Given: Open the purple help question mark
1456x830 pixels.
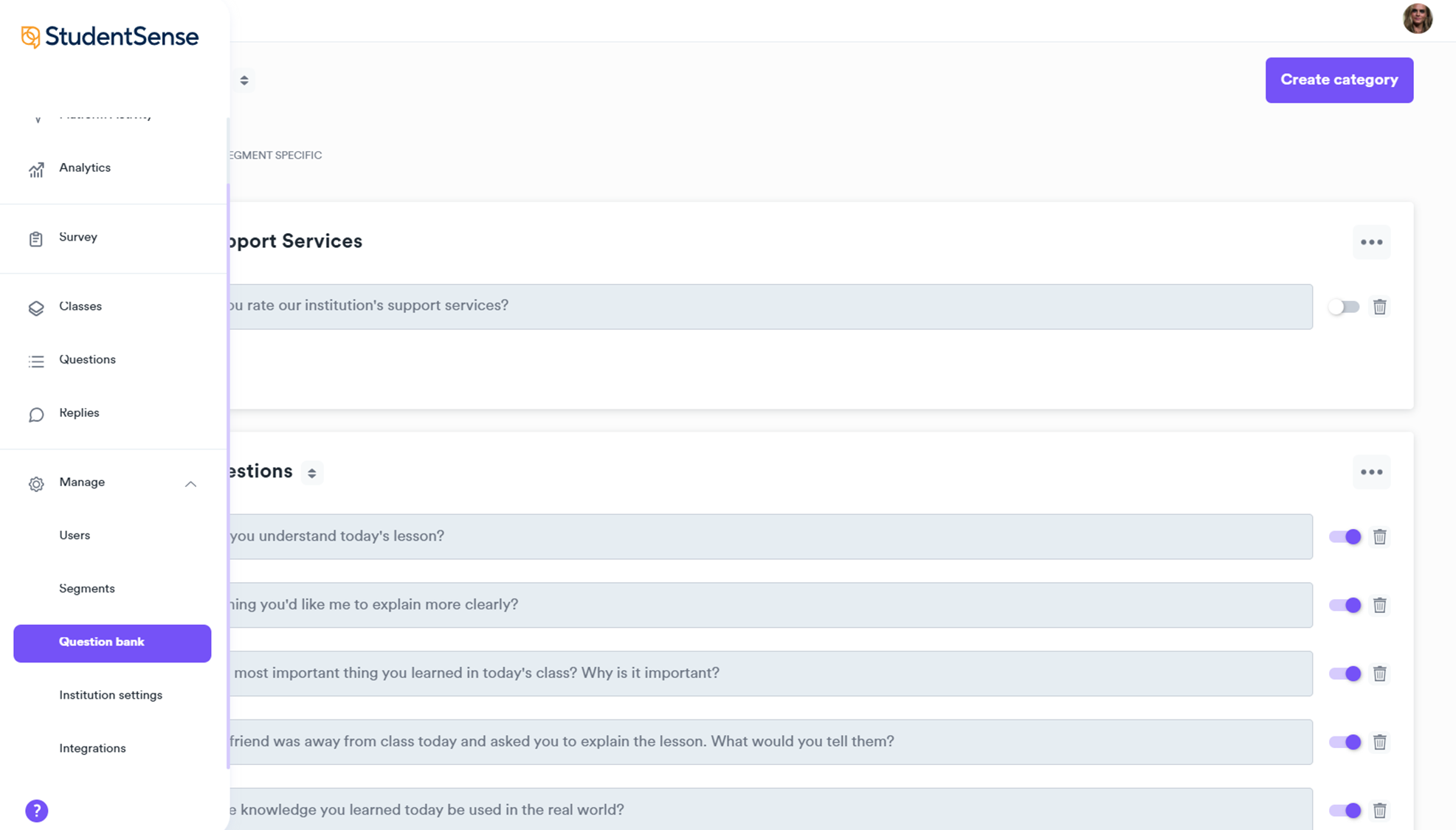Looking at the screenshot, I should [37, 811].
